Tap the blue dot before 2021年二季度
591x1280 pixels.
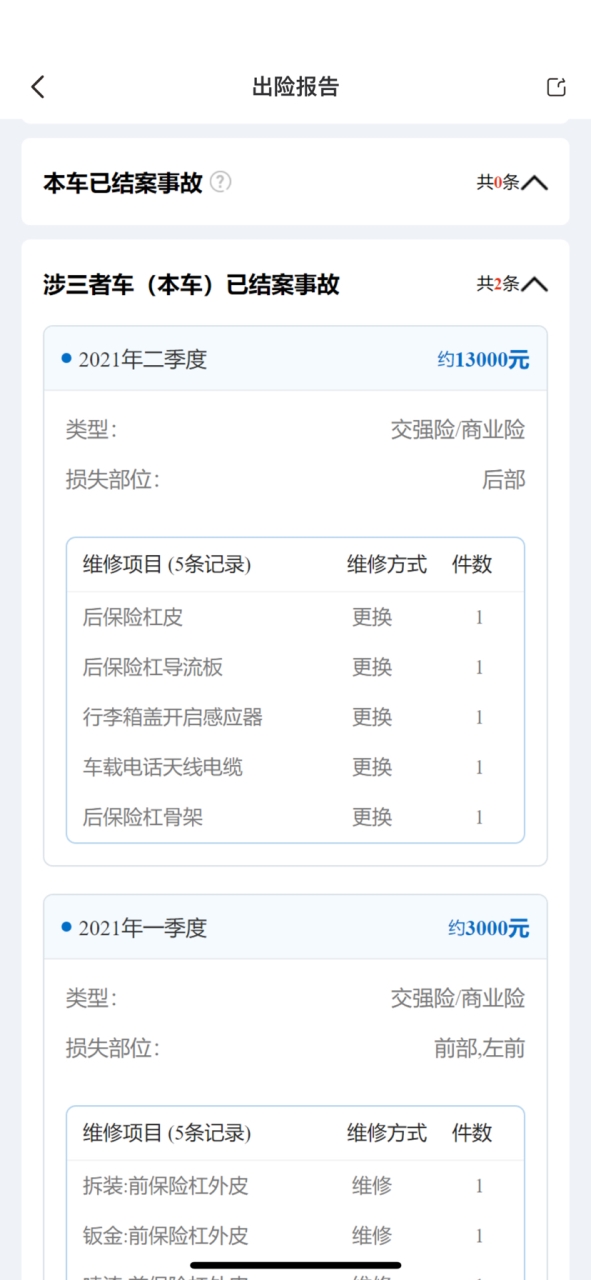coord(67,358)
